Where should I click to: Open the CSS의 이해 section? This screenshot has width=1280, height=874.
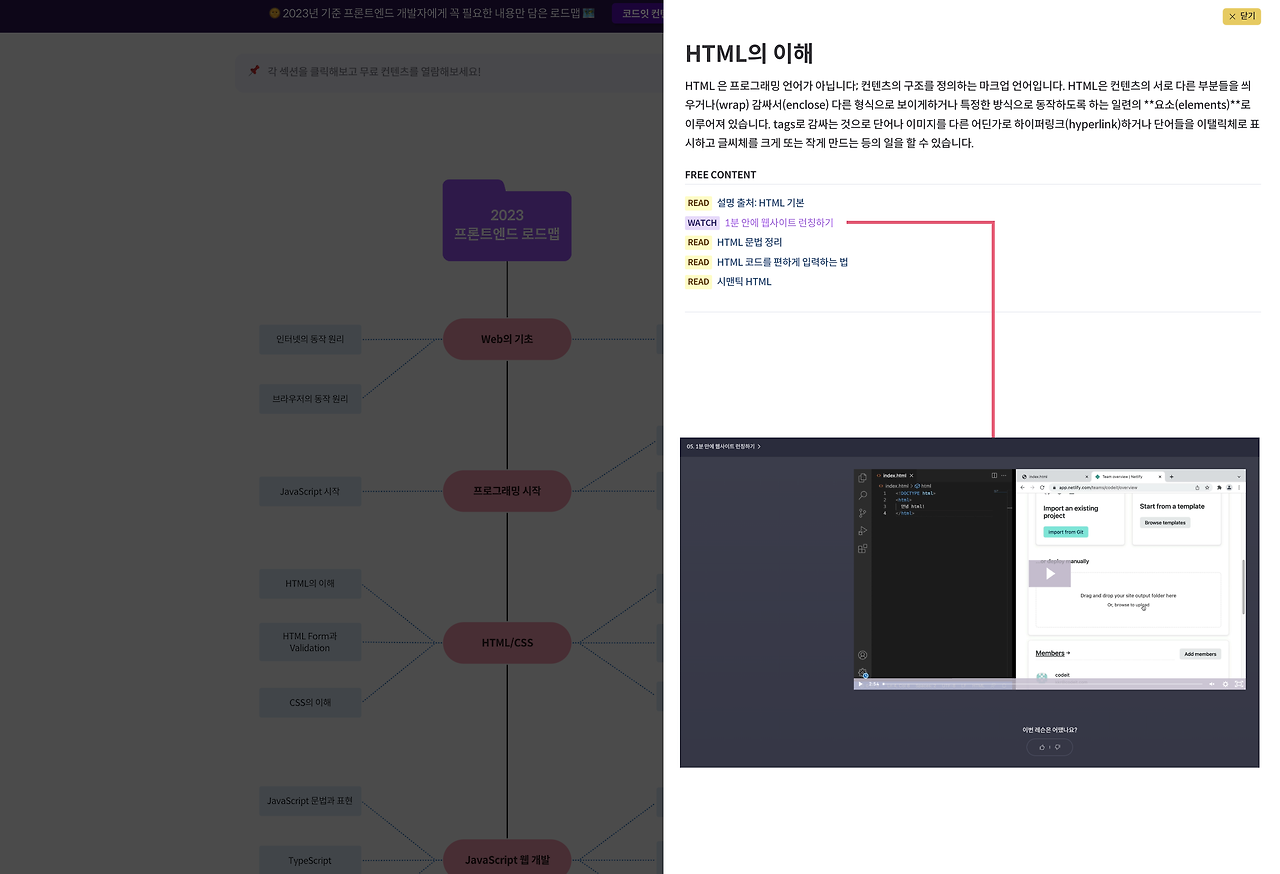(x=310, y=702)
